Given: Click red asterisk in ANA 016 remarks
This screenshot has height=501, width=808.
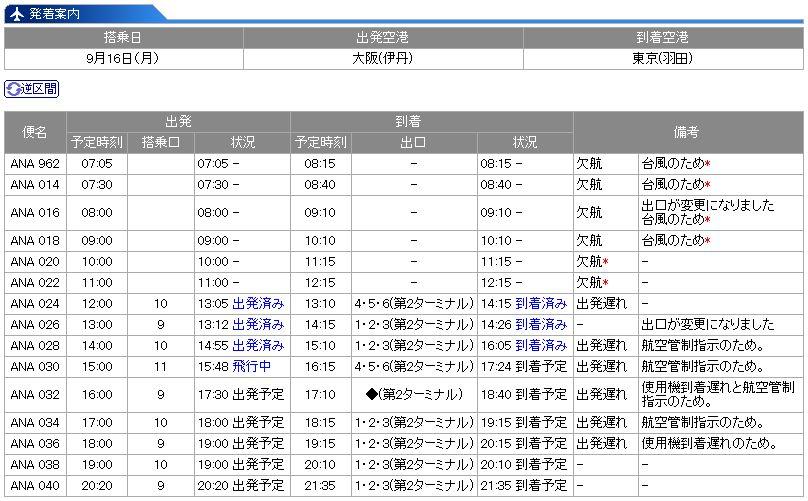Looking at the screenshot, I should tap(707, 220).
